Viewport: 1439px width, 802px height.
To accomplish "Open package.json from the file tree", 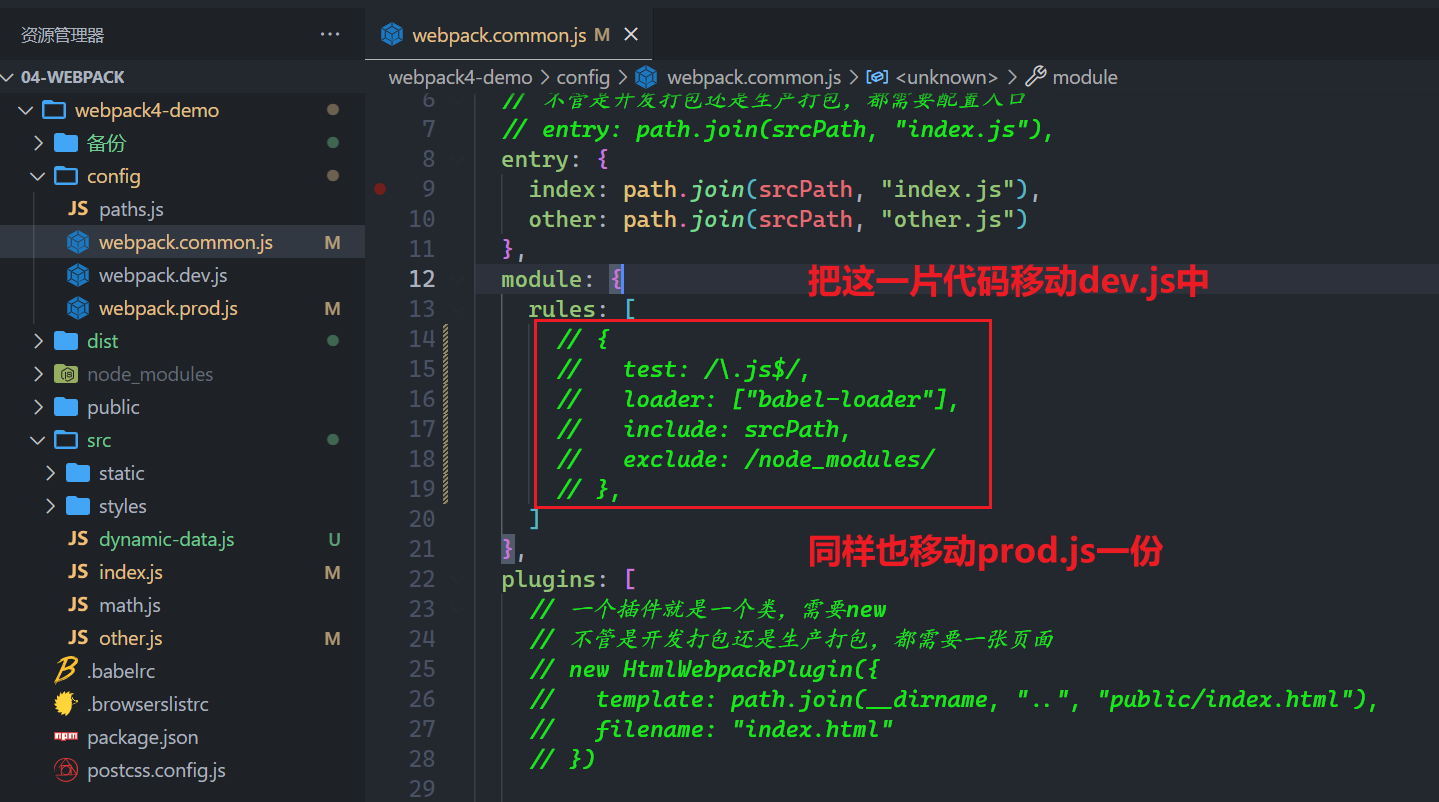I will (x=143, y=737).
